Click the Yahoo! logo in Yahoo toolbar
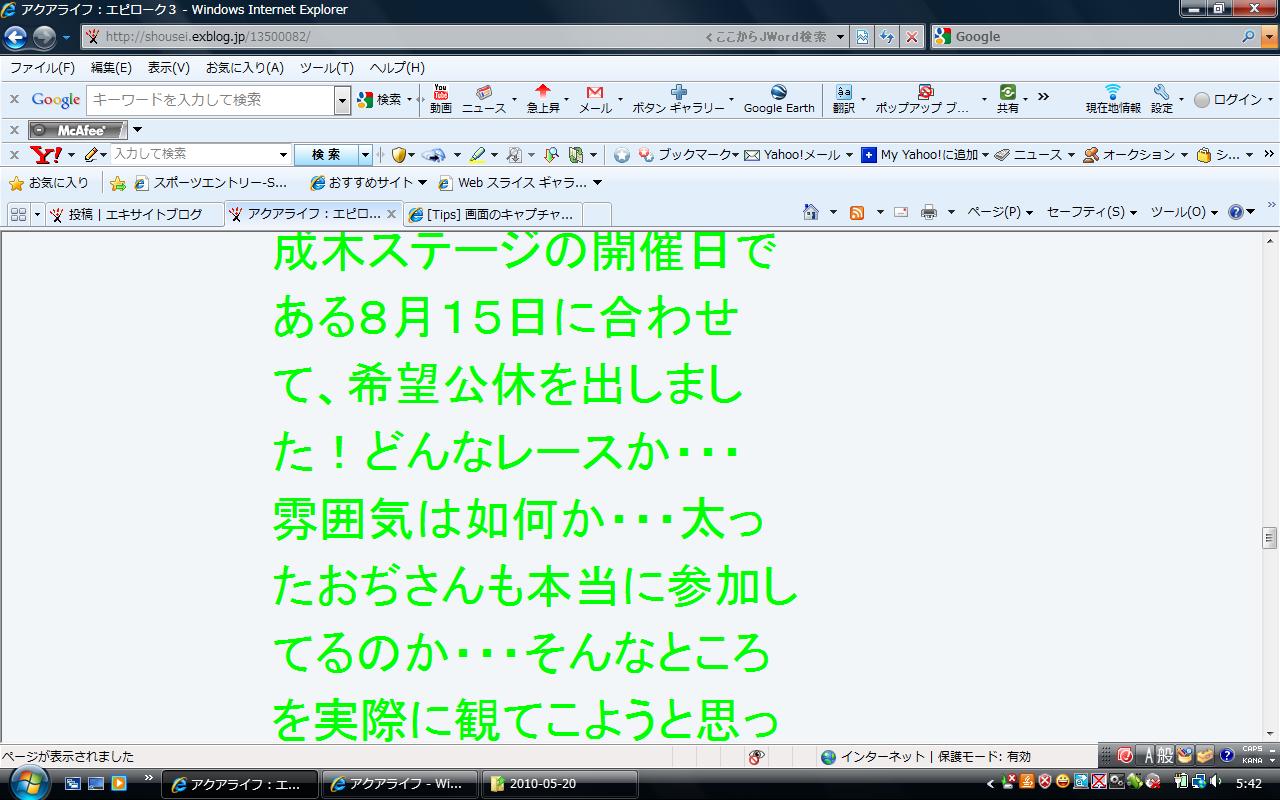This screenshot has height=800, width=1280. click(46, 155)
